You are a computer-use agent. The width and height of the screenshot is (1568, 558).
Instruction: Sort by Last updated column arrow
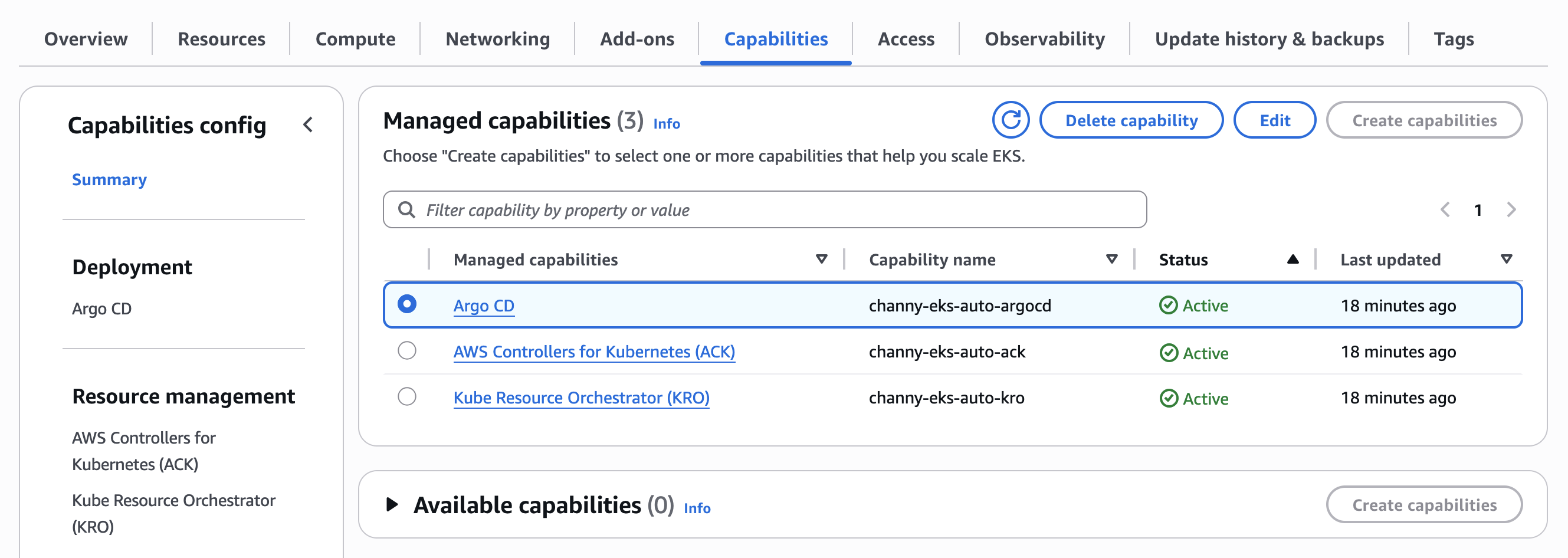(x=1506, y=259)
